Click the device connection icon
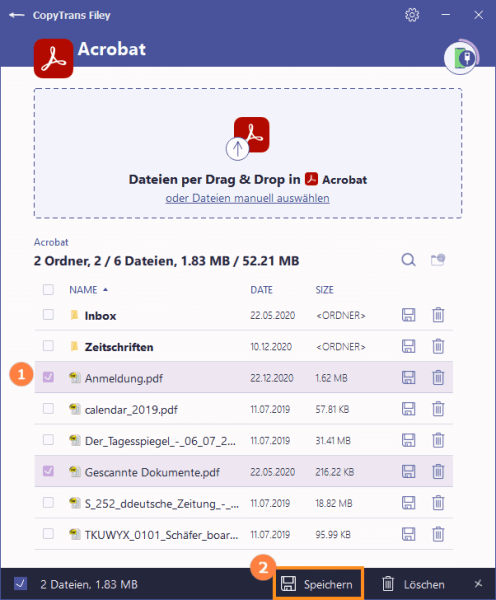 click(461, 58)
